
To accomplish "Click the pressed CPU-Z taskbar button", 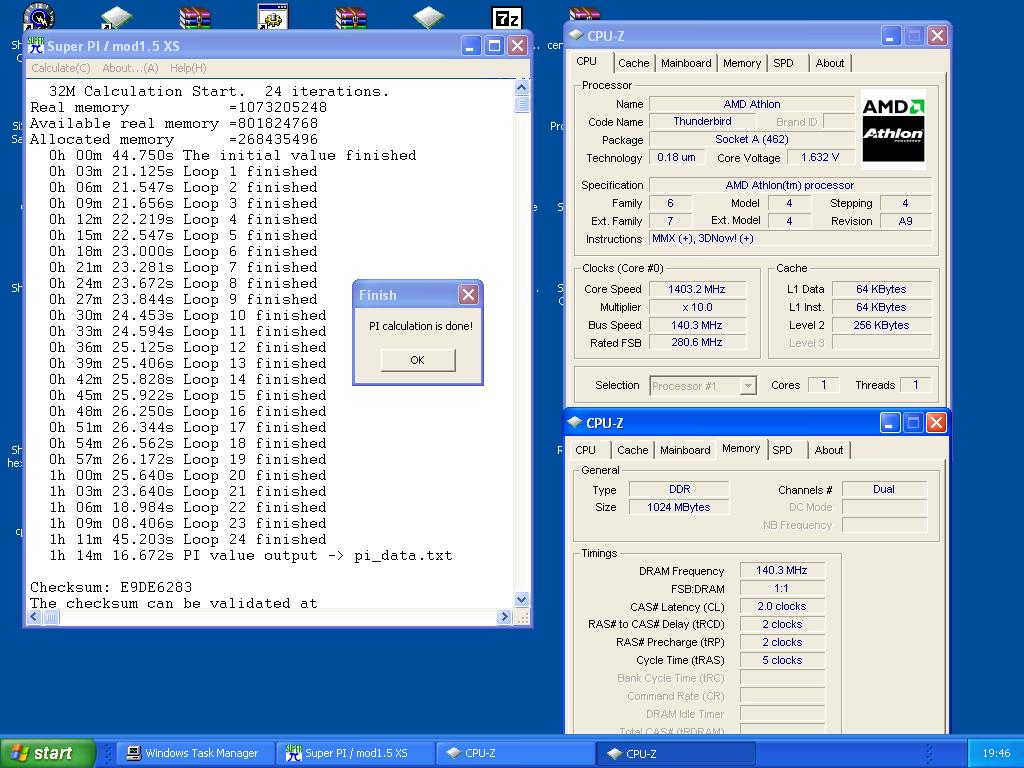I will tap(676, 753).
